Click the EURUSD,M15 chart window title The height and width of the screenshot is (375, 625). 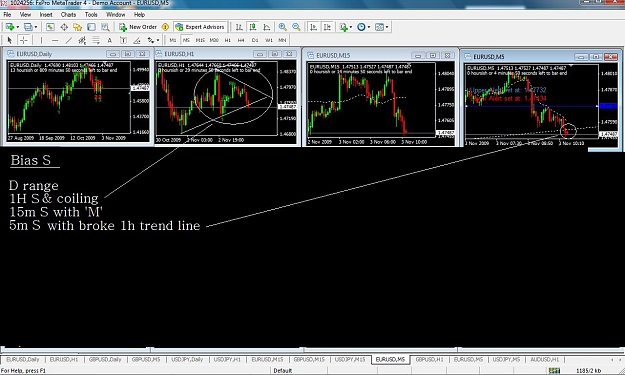[x=333, y=55]
